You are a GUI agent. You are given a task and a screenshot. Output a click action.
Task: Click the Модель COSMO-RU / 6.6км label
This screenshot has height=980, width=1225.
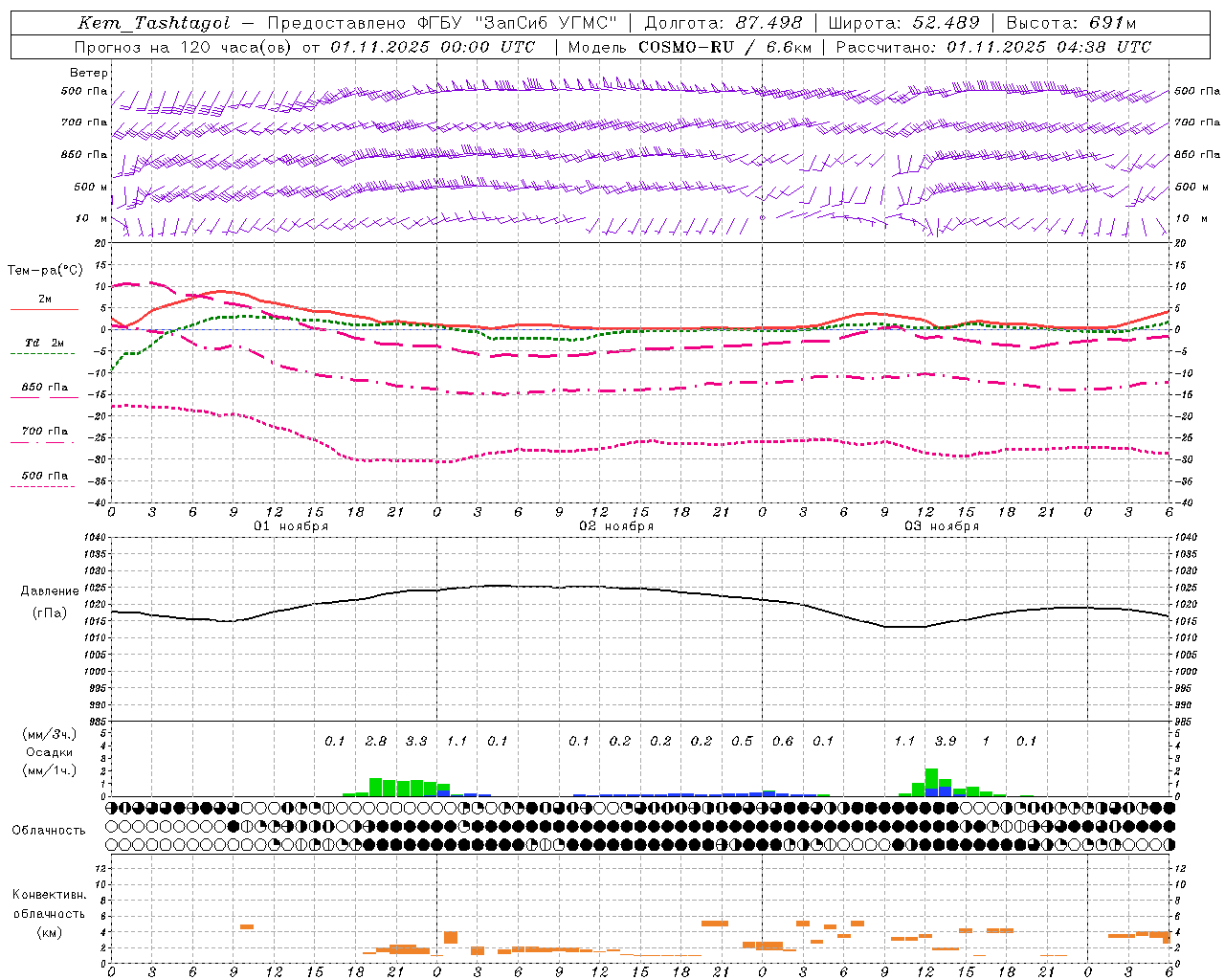coord(689,47)
